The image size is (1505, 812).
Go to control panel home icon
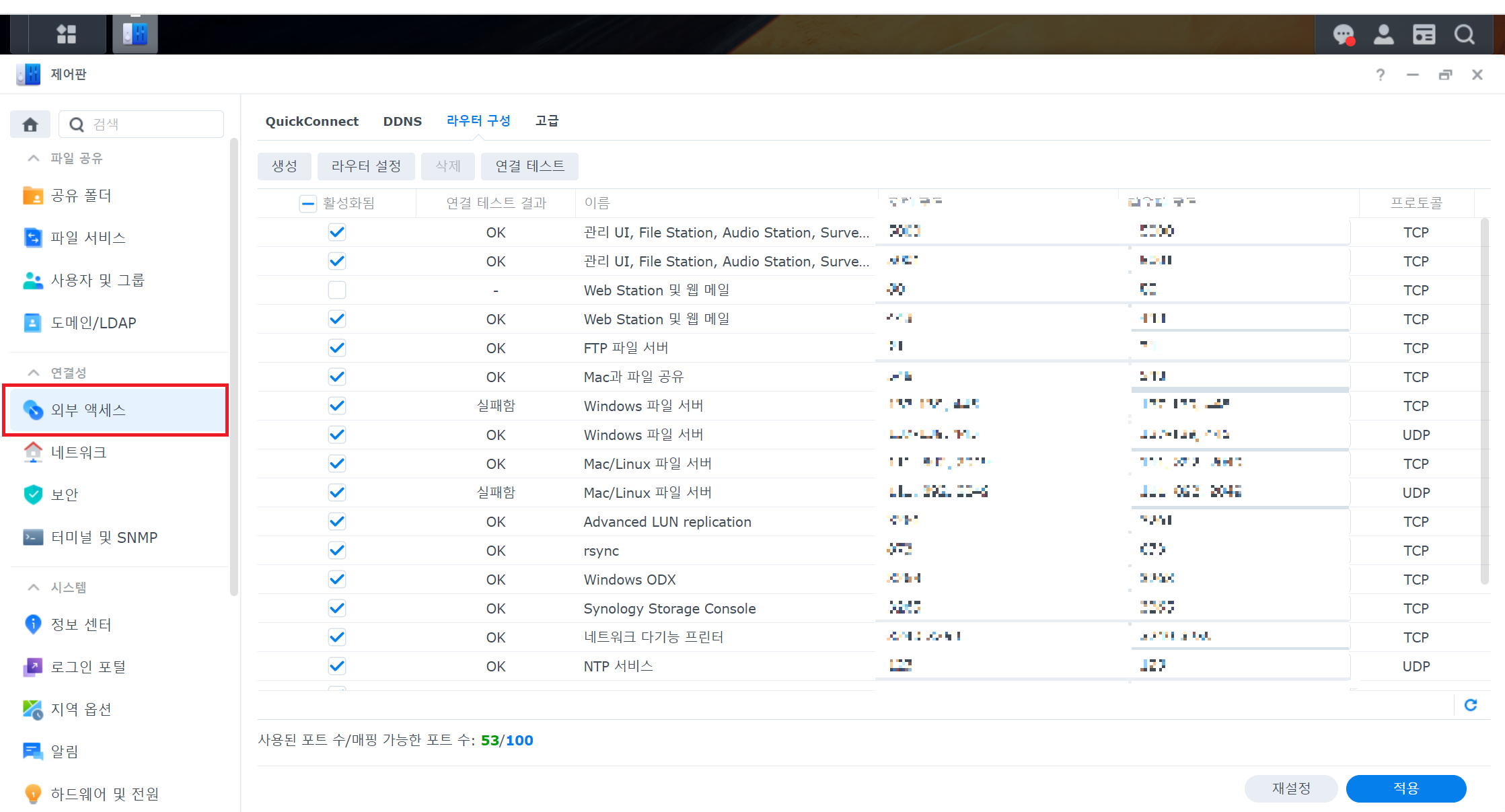(30, 124)
